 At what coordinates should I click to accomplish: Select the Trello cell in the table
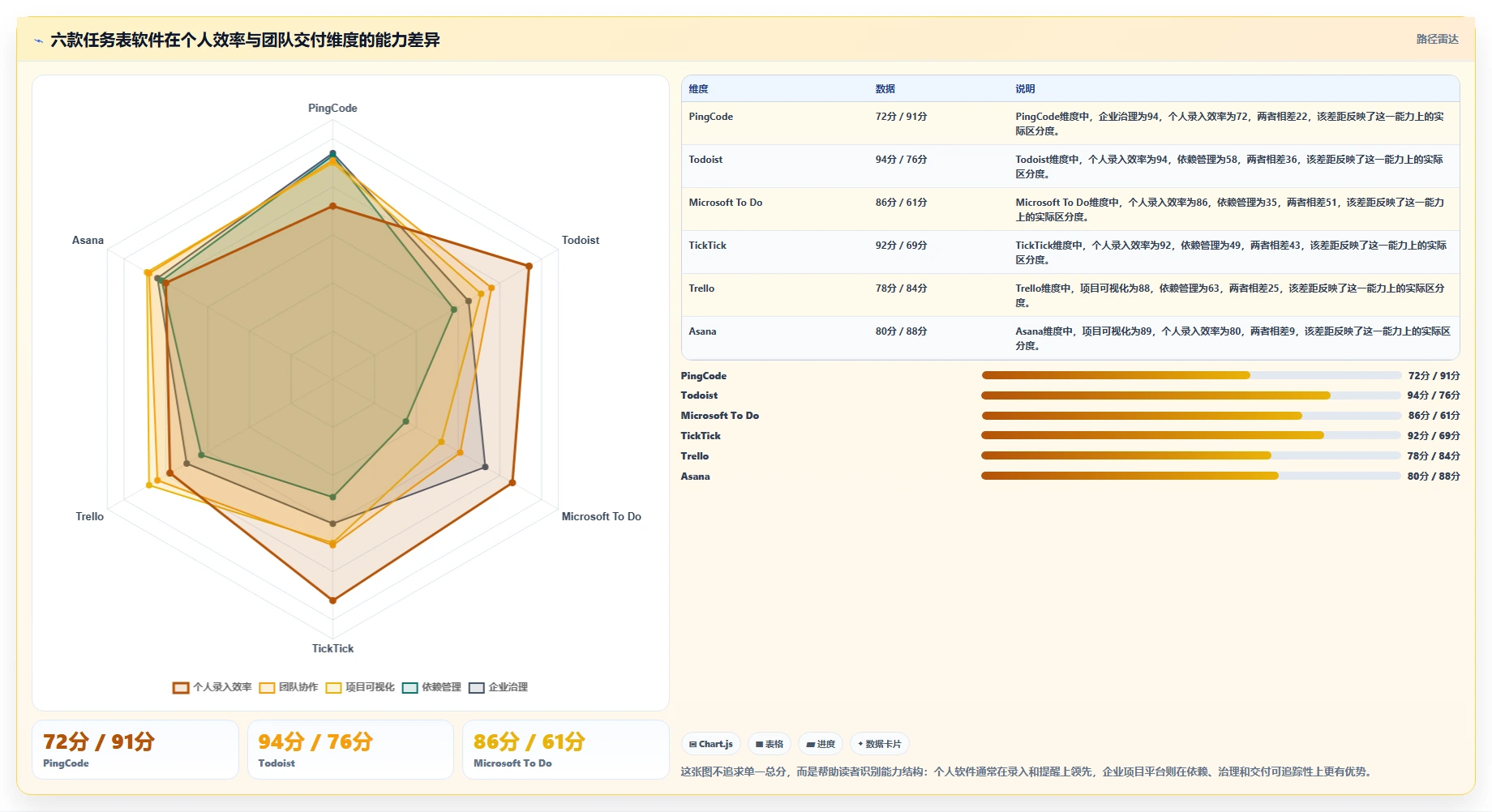tap(701, 288)
